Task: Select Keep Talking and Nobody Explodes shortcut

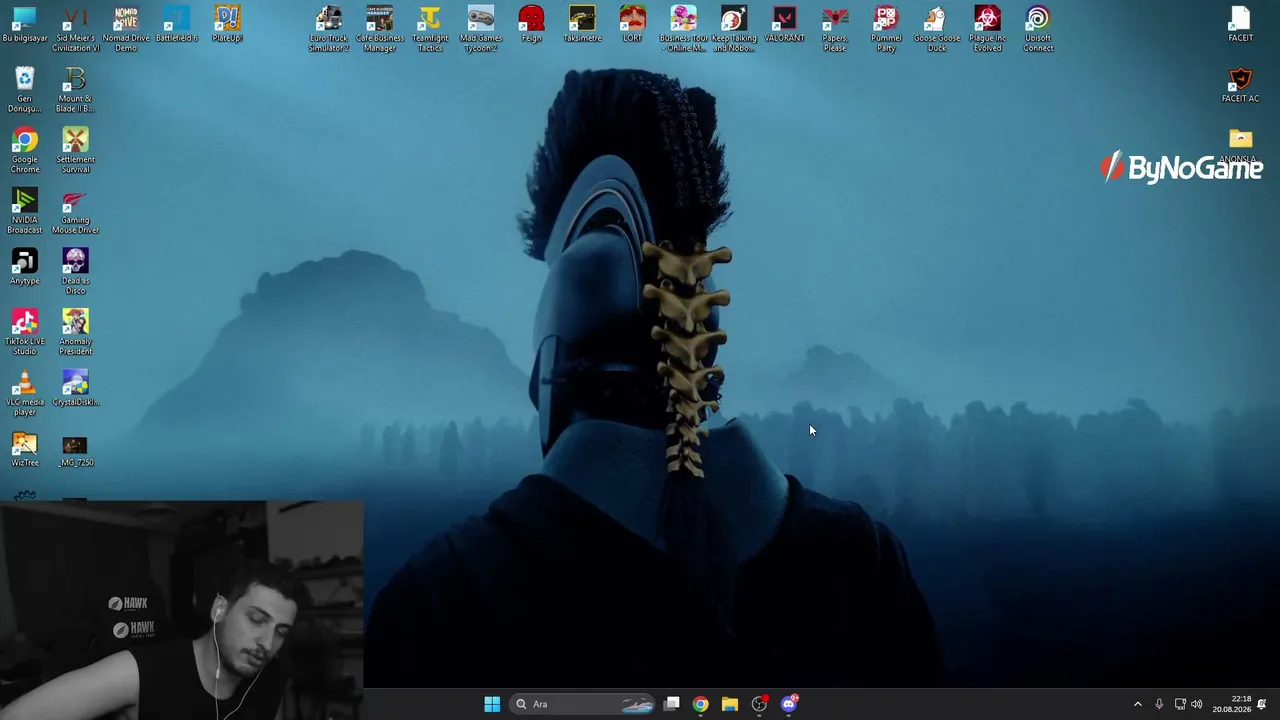Action: point(734,29)
